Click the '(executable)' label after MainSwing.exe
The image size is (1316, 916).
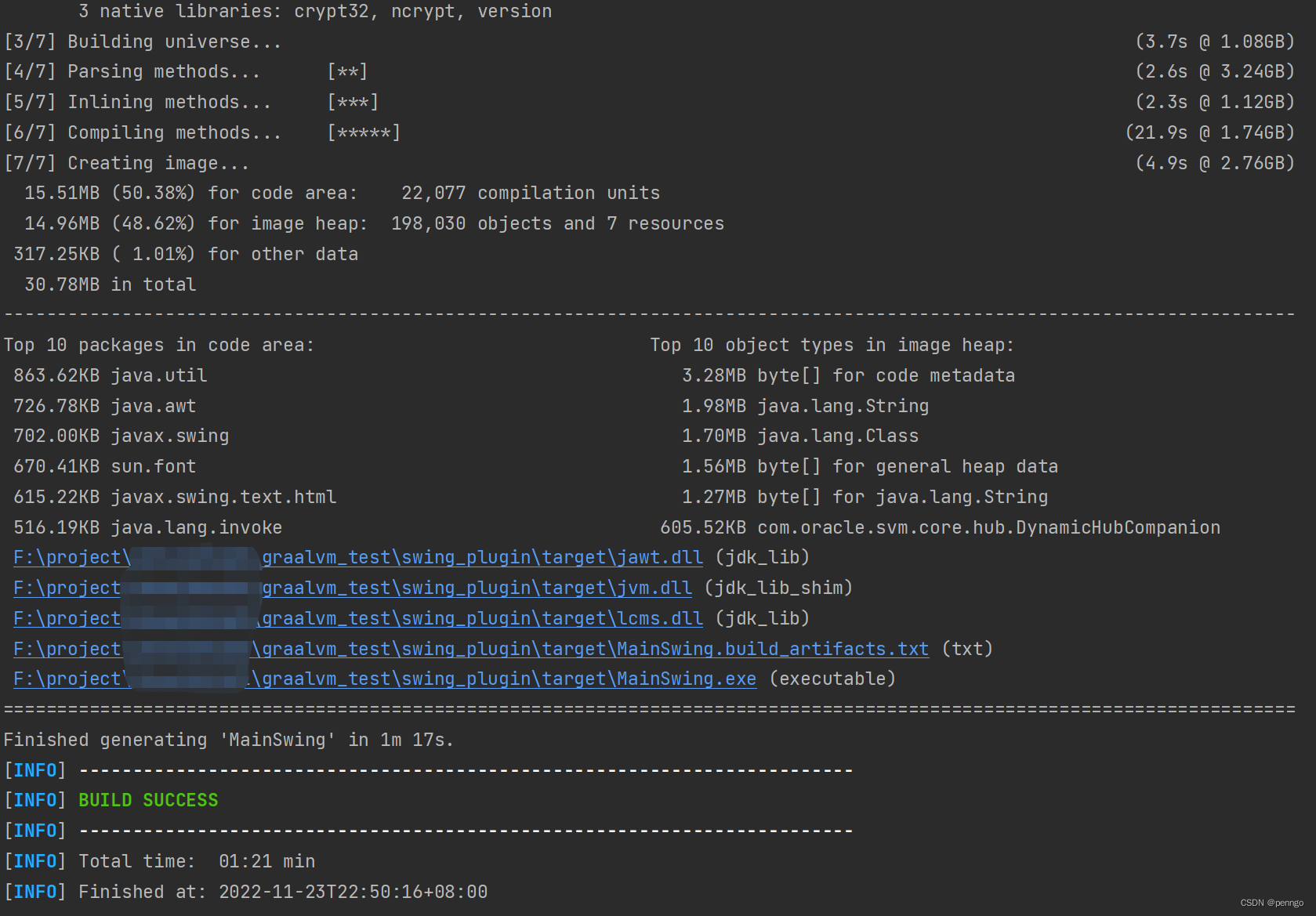[832, 679]
